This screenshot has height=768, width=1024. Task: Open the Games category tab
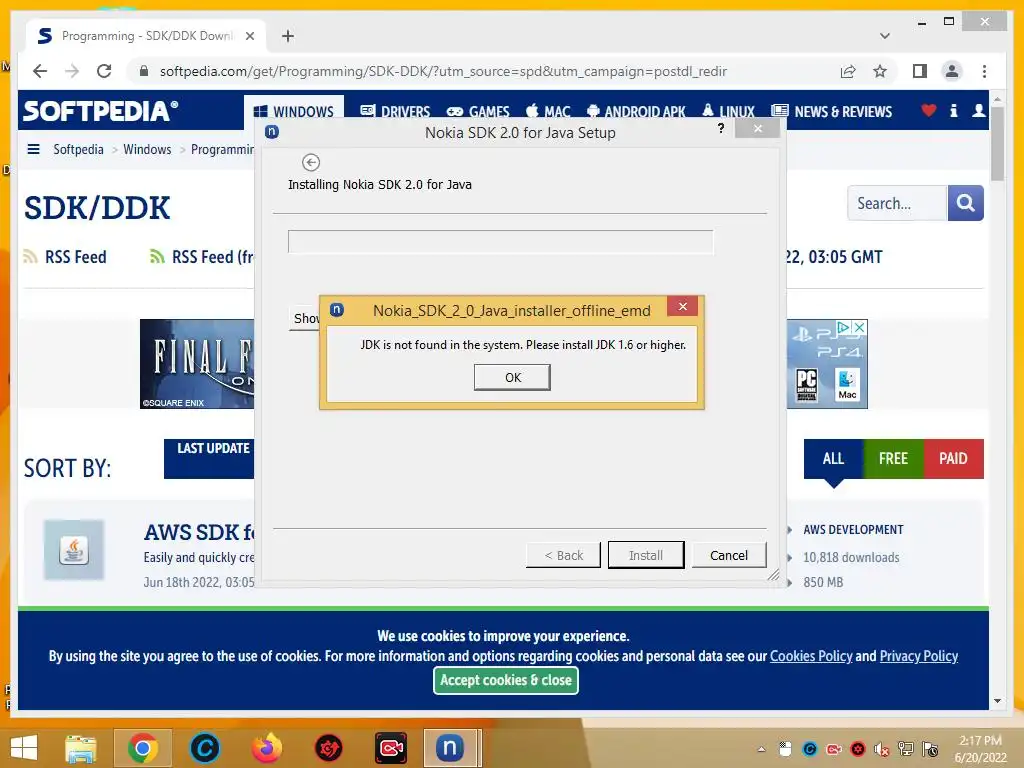(477, 112)
